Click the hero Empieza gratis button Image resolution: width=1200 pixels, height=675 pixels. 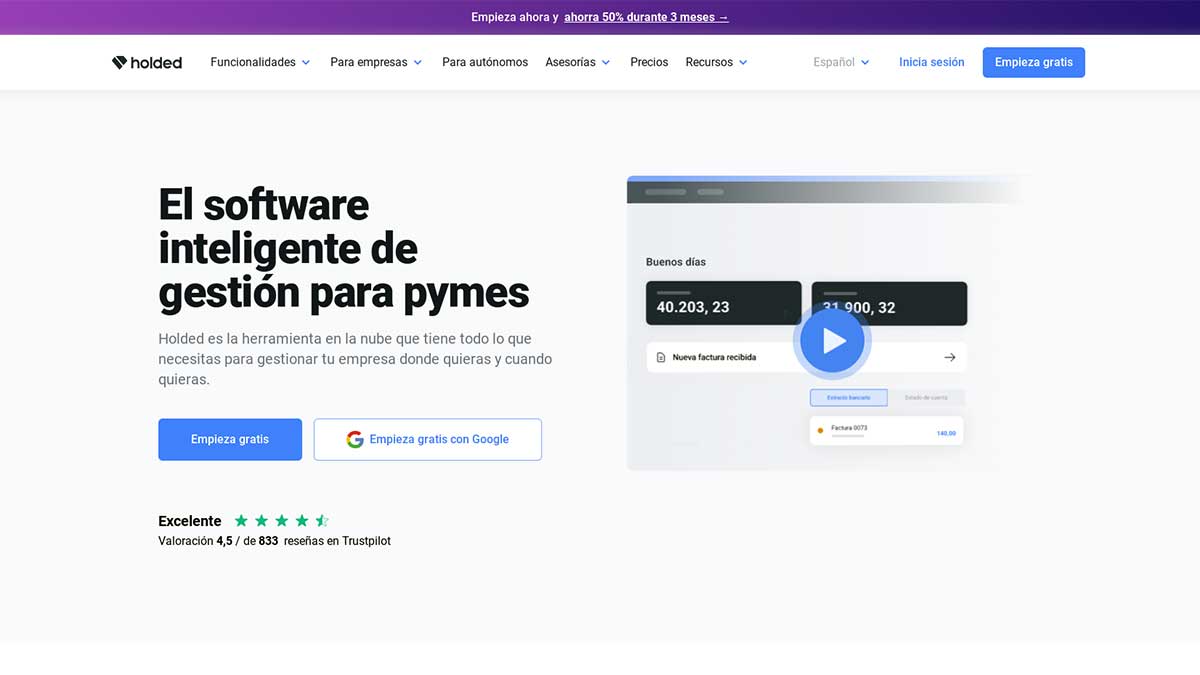[x=230, y=439]
